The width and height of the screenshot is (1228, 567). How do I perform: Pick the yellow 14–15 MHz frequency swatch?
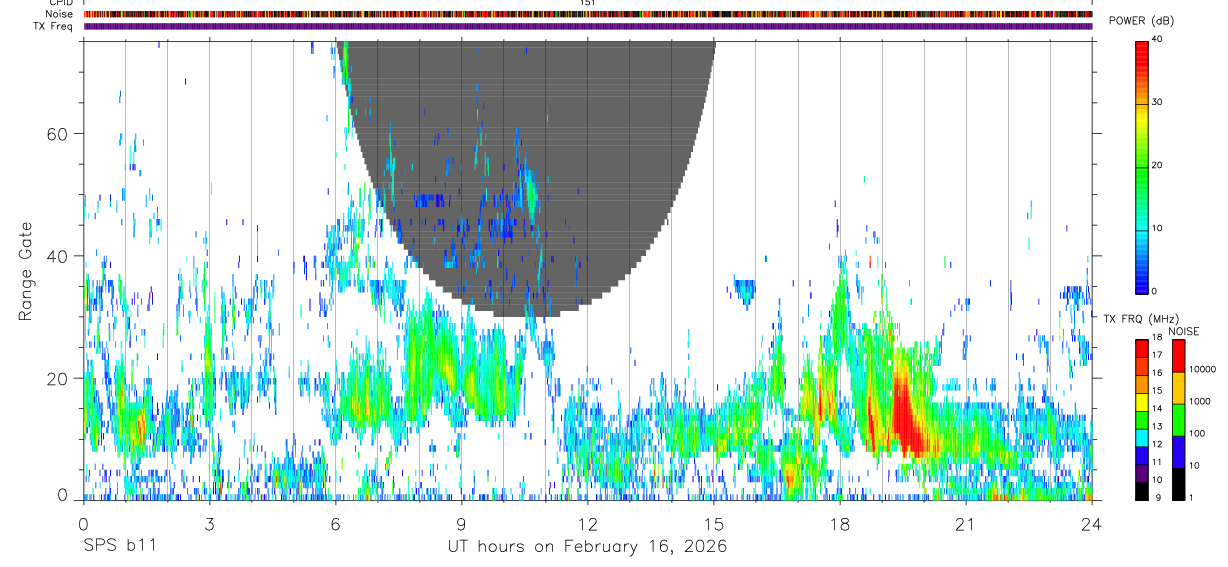[1141, 402]
